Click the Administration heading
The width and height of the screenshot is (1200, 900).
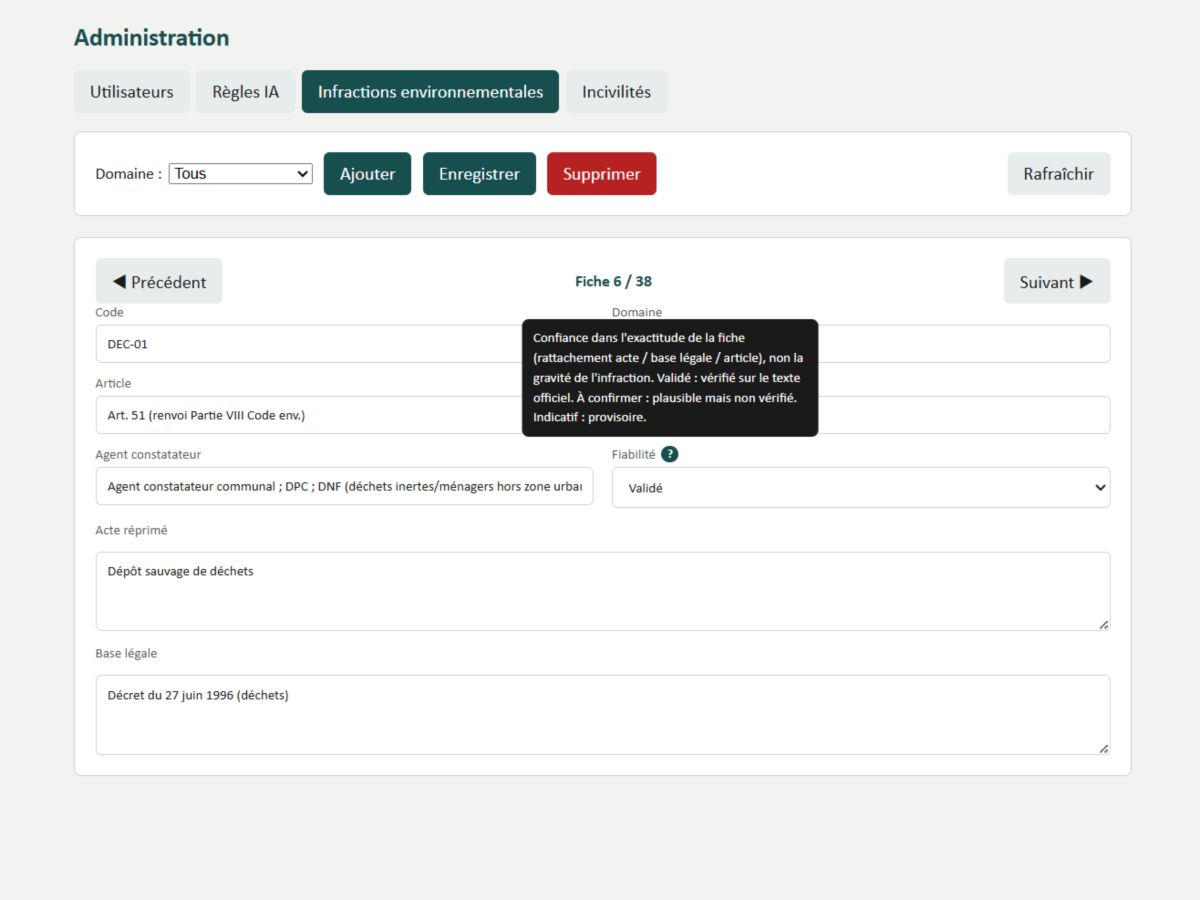pyautogui.click(x=152, y=38)
